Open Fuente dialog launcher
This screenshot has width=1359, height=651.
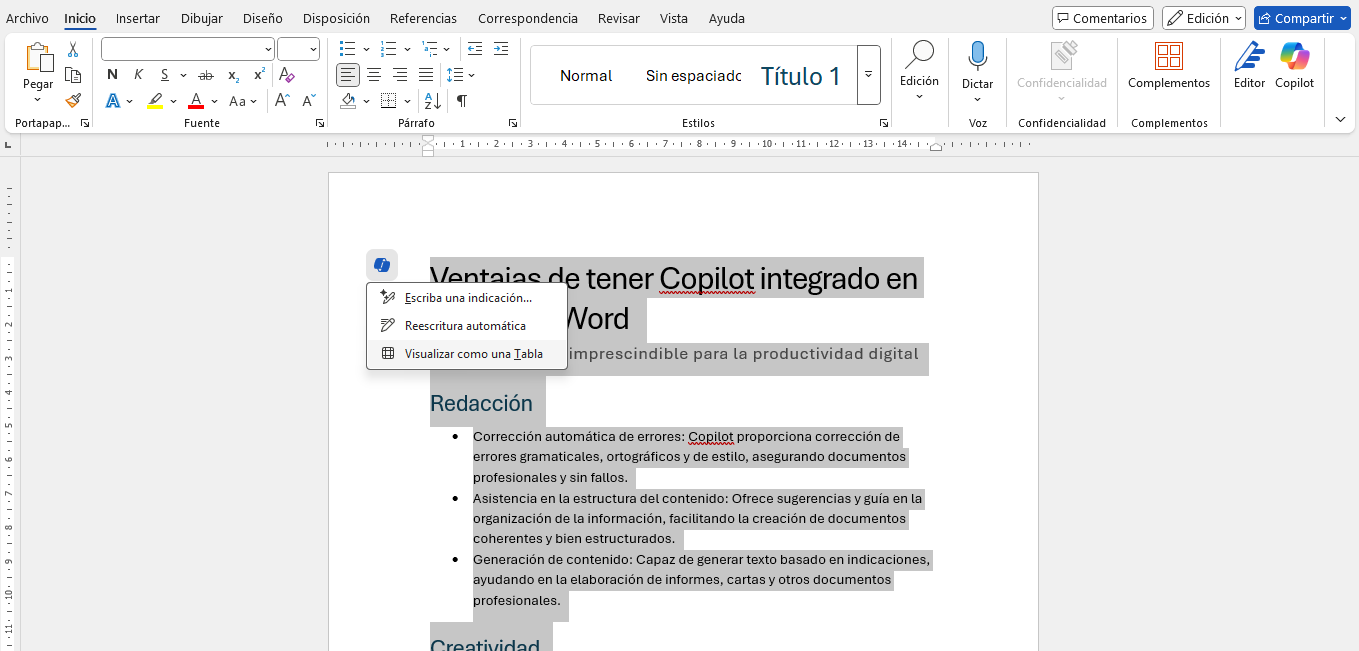[320, 123]
